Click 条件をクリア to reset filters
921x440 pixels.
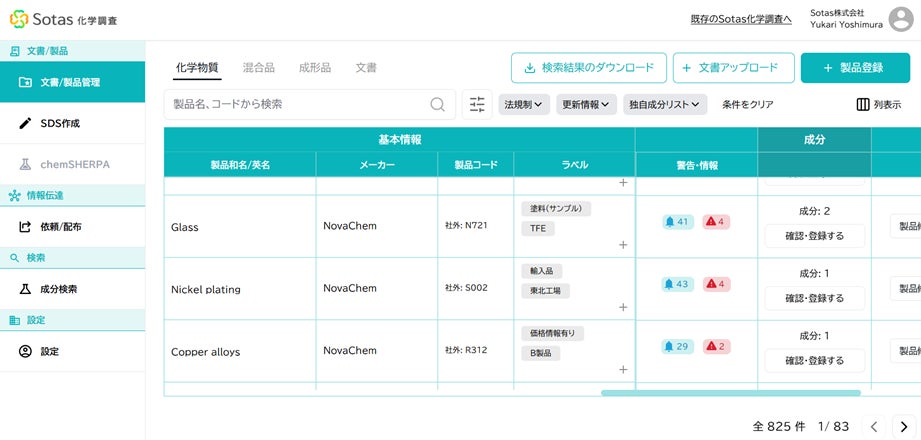(748, 105)
